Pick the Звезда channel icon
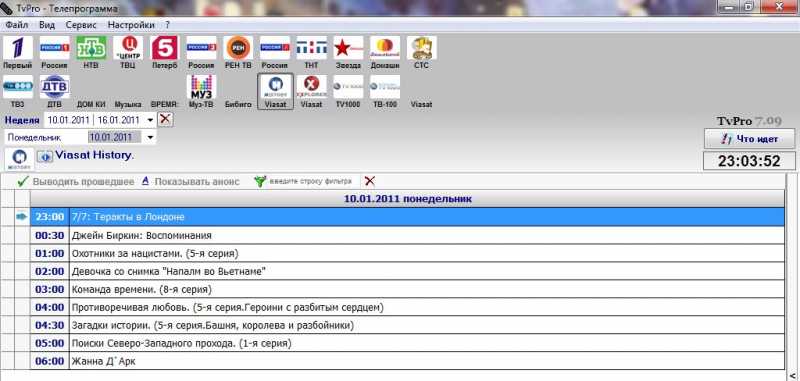Image resolution: width=800 pixels, height=381 pixels. pyautogui.click(x=348, y=48)
